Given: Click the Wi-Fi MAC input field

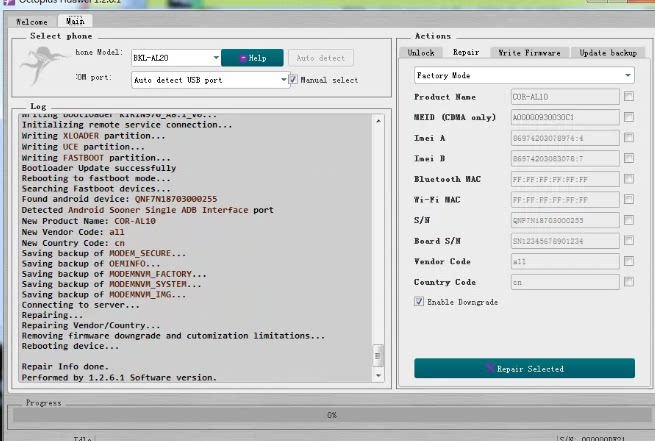Looking at the screenshot, I should [565, 200].
